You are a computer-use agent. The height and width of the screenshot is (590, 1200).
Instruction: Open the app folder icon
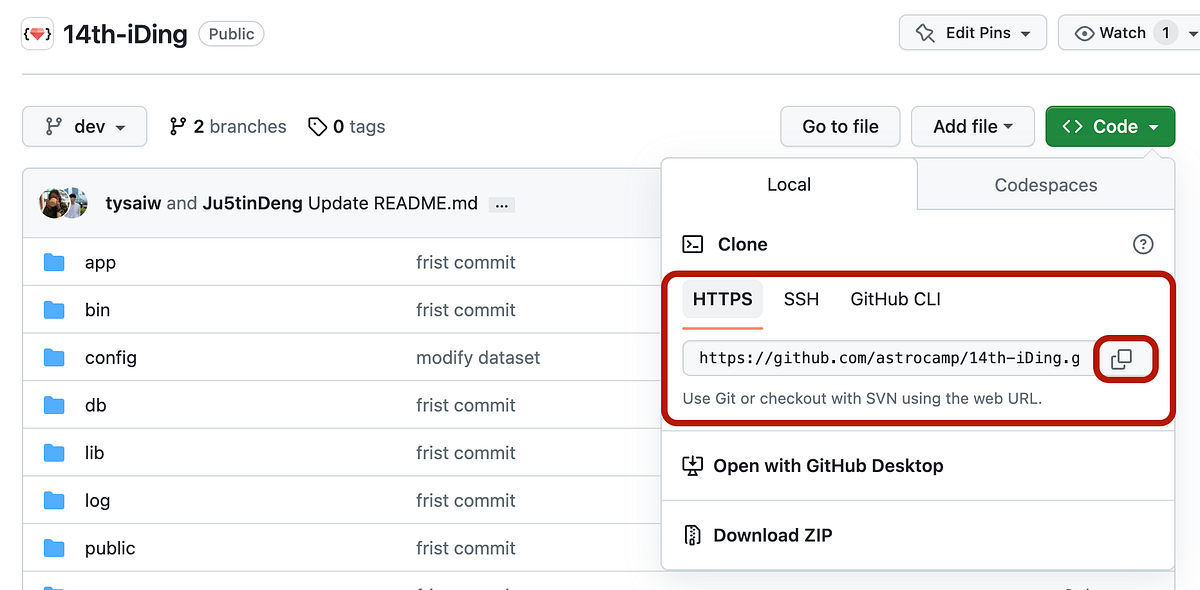coord(53,262)
